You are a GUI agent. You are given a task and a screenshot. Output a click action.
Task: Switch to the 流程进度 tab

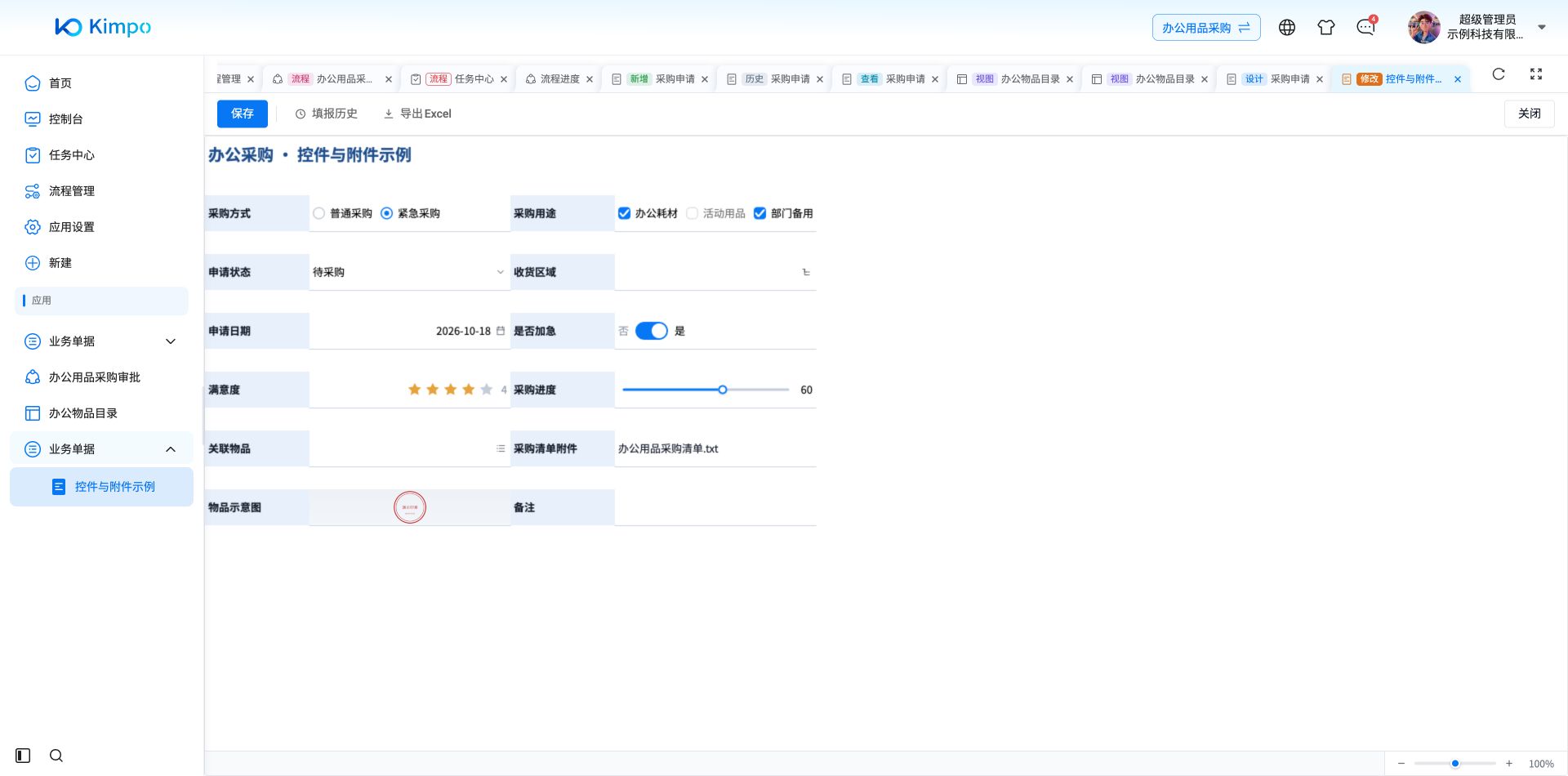[x=559, y=79]
